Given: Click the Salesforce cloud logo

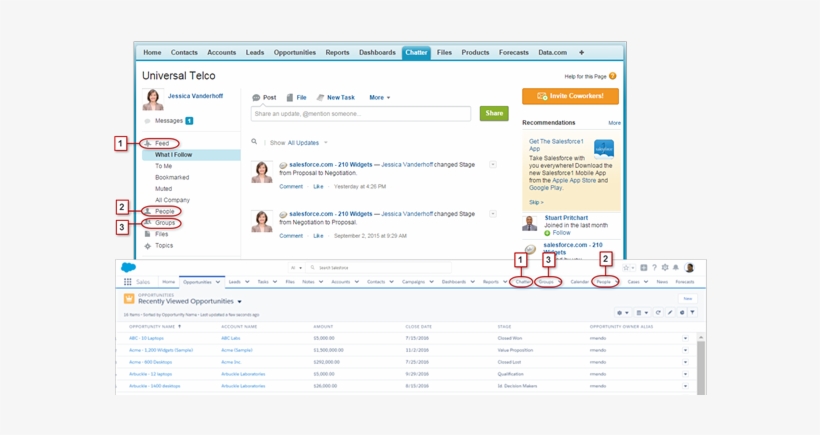Looking at the screenshot, I should 128,268.
